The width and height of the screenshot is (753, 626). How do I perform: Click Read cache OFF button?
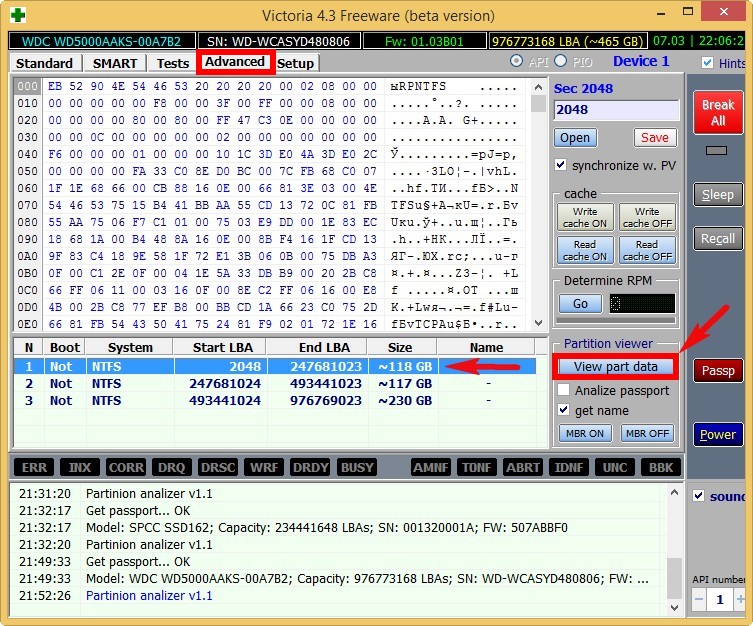(x=647, y=251)
